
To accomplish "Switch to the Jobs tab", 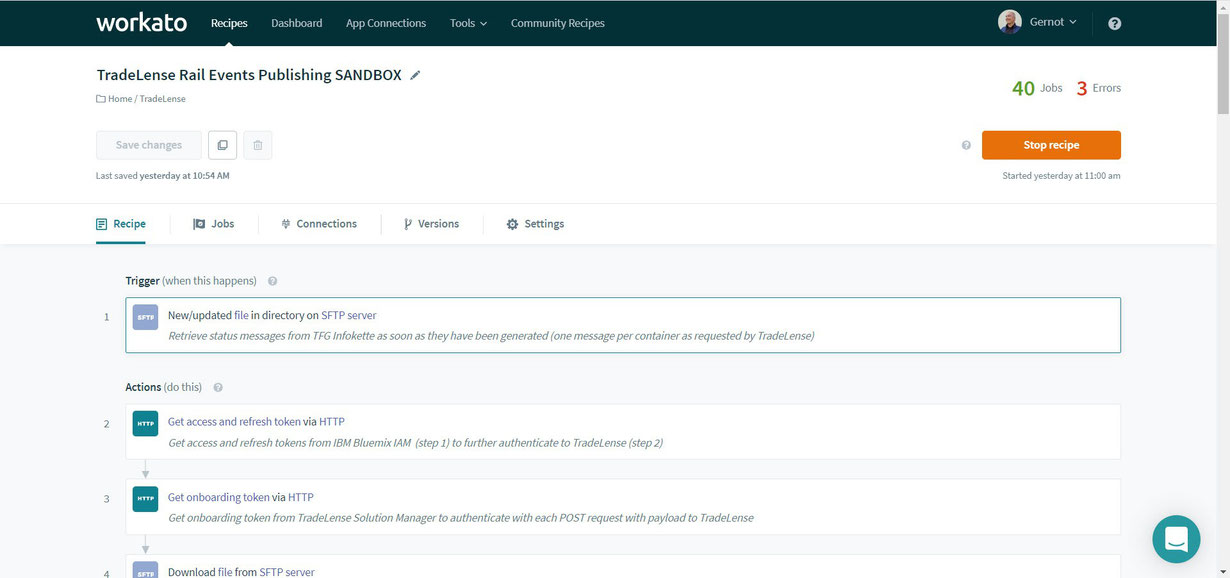I will pyautogui.click(x=214, y=224).
